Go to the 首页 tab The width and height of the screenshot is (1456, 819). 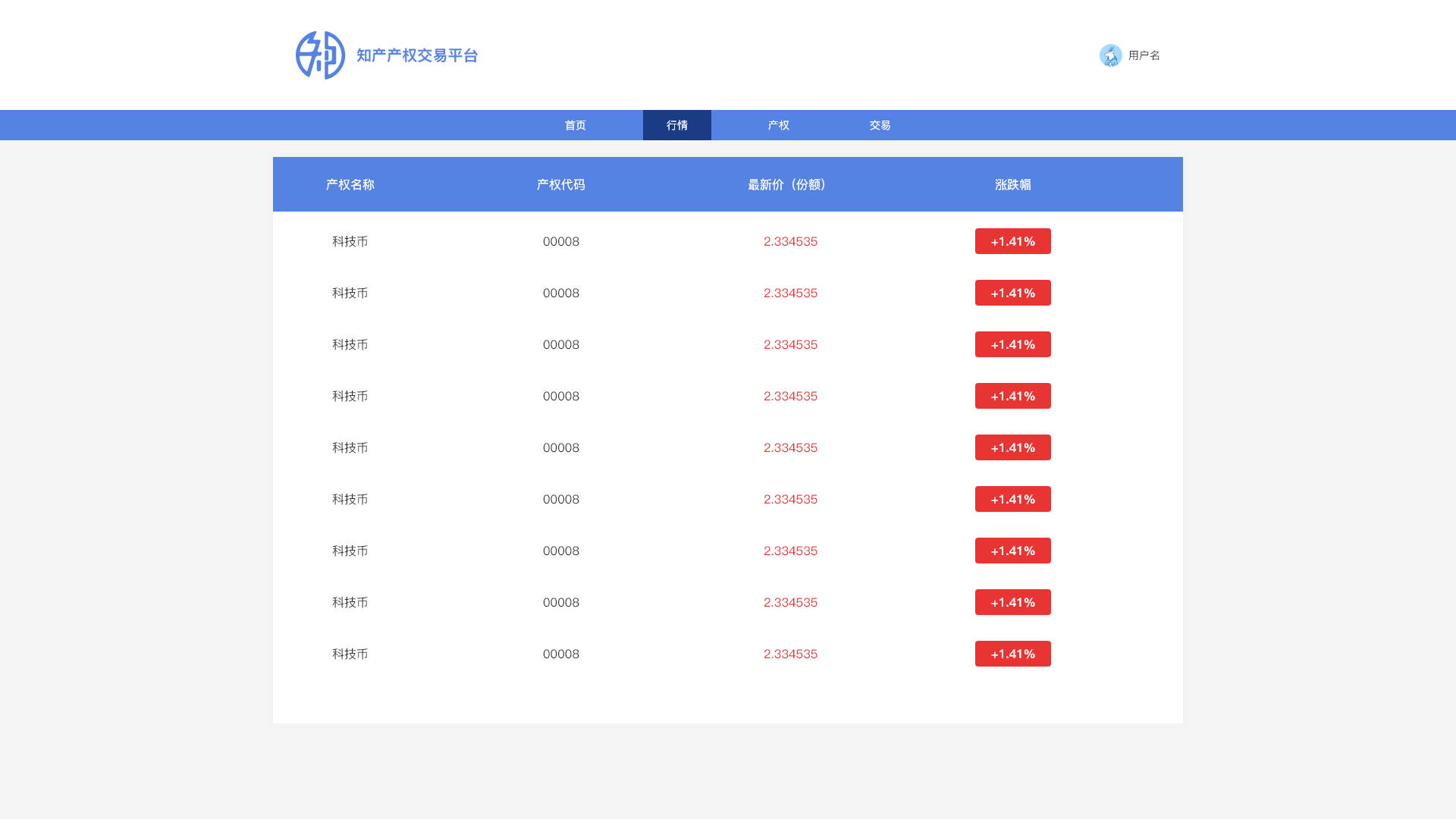coord(575,125)
